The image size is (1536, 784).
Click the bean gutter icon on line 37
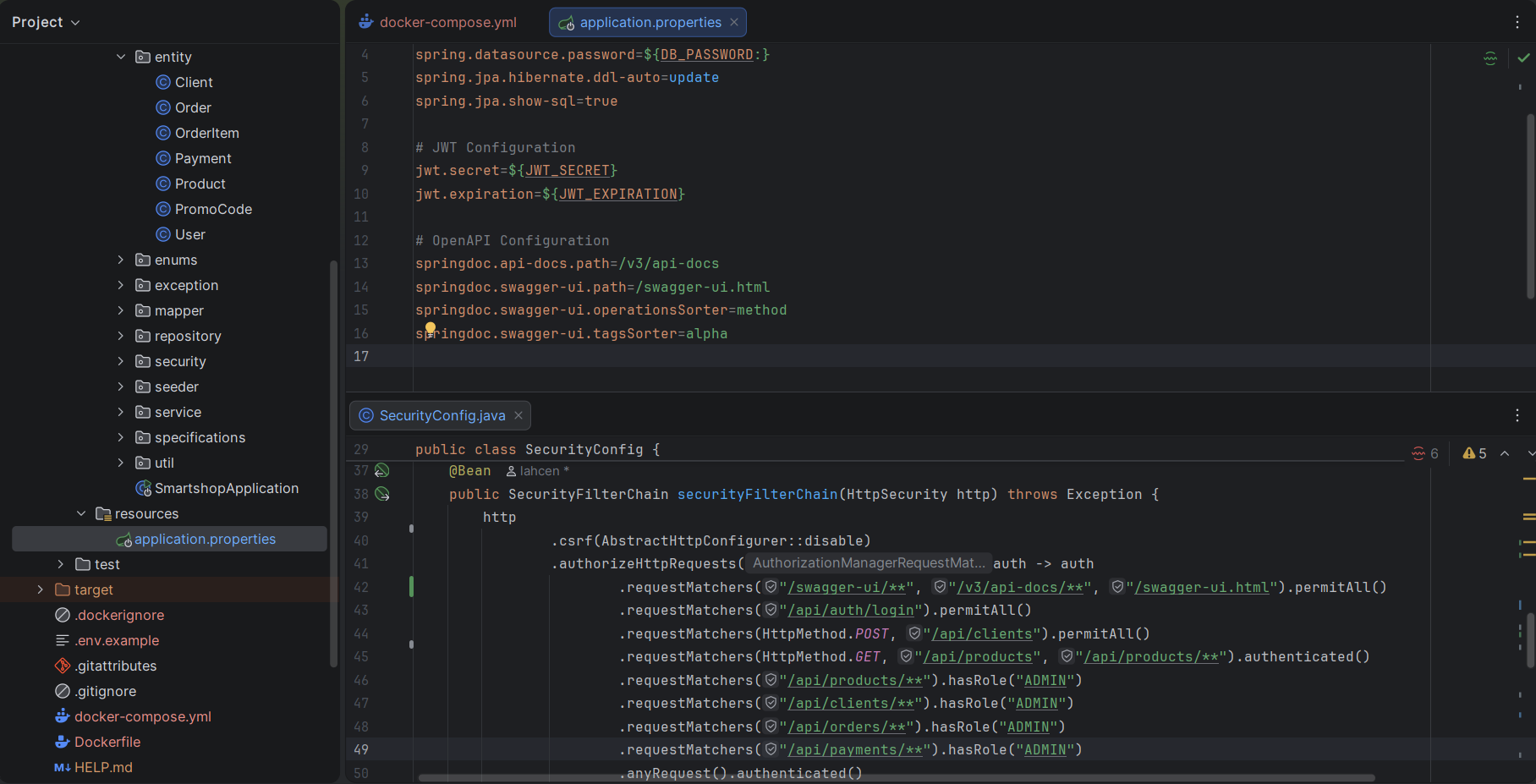(x=382, y=470)
